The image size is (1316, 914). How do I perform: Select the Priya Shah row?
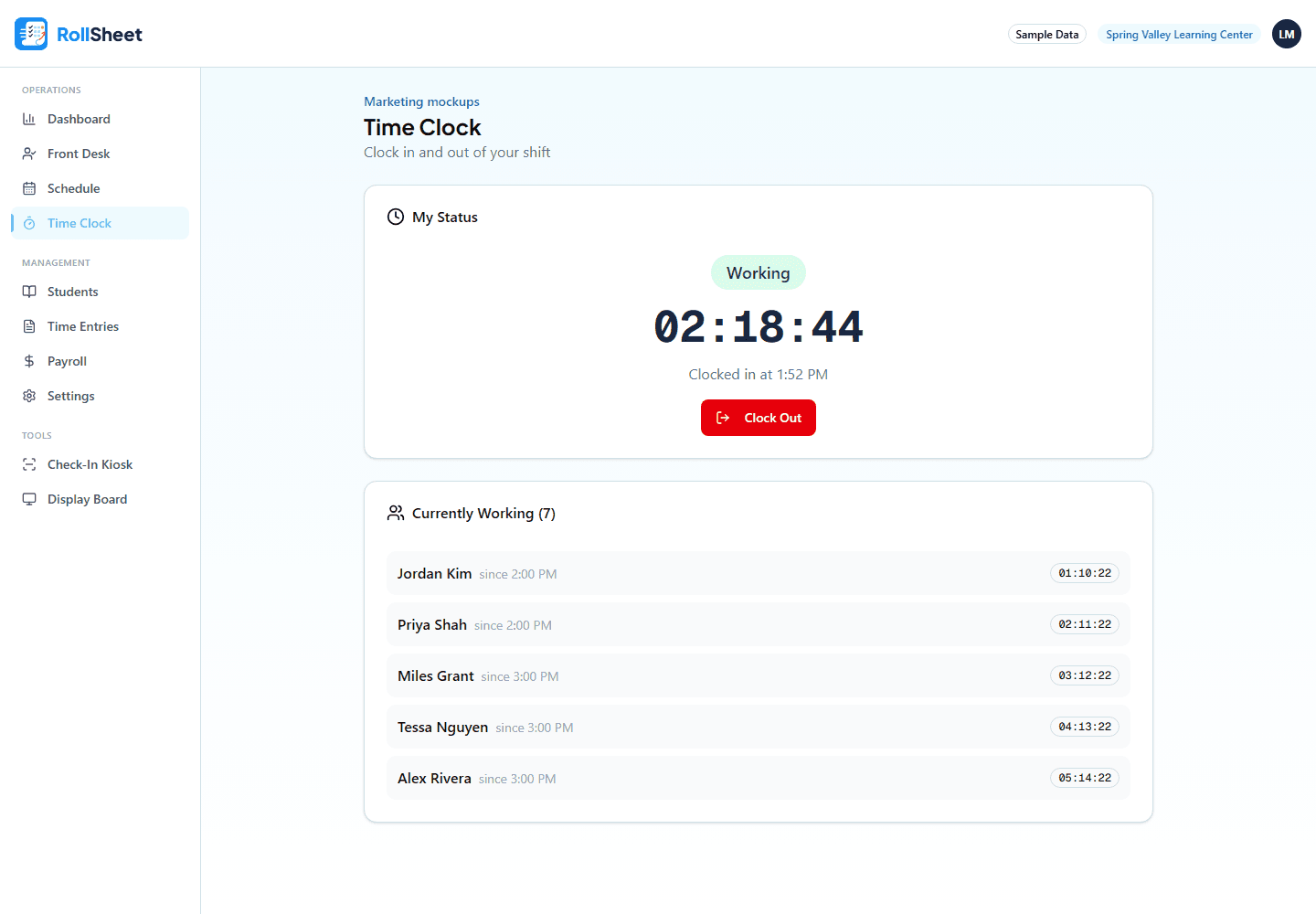759,624
